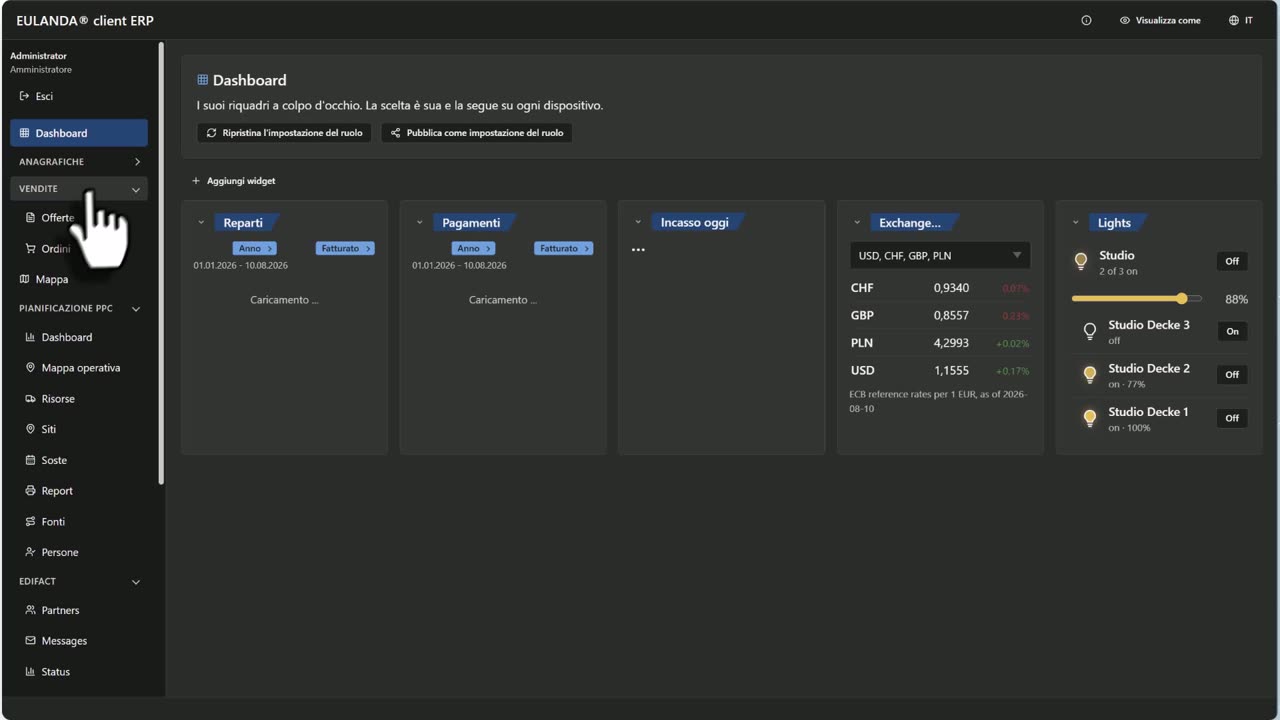Open Anno period selector in Reparti
Screen dimensions: 1280x720
click(255, 248)
